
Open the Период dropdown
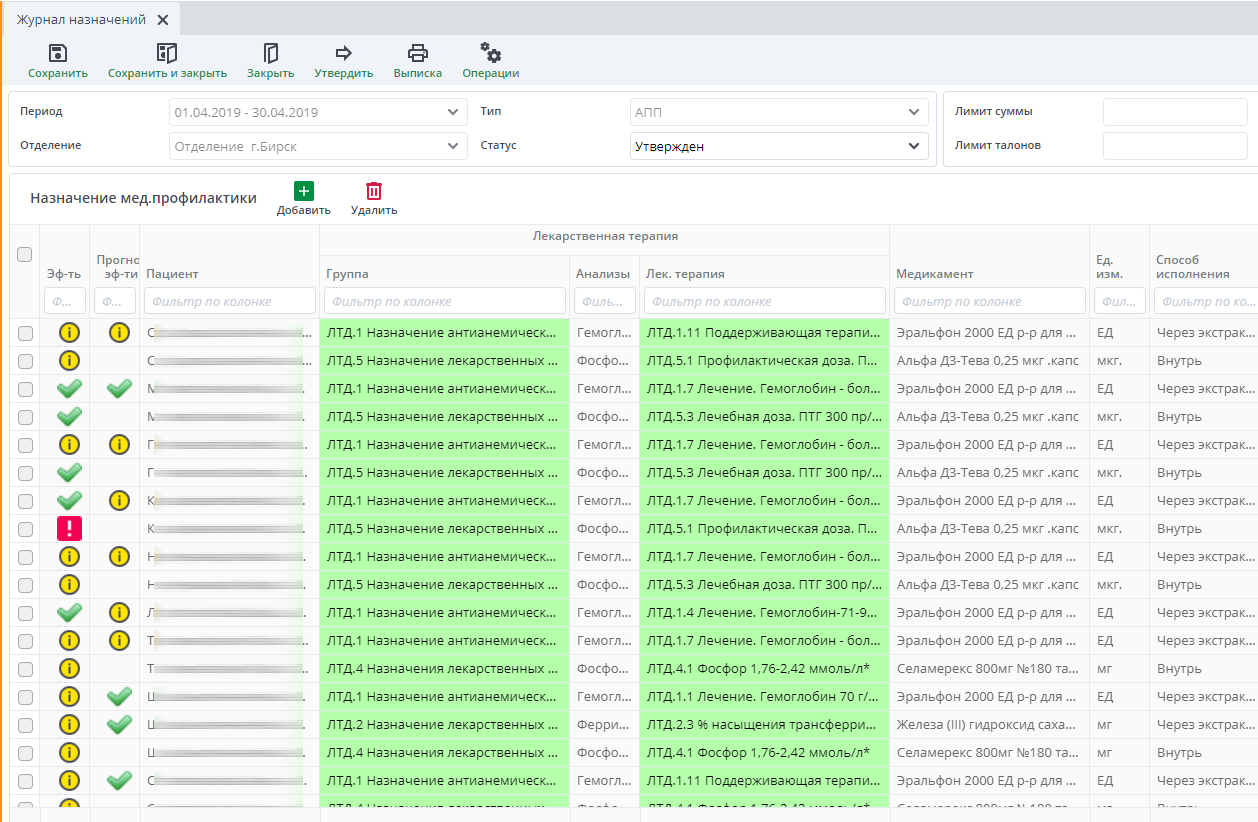(x=317, y=112)
